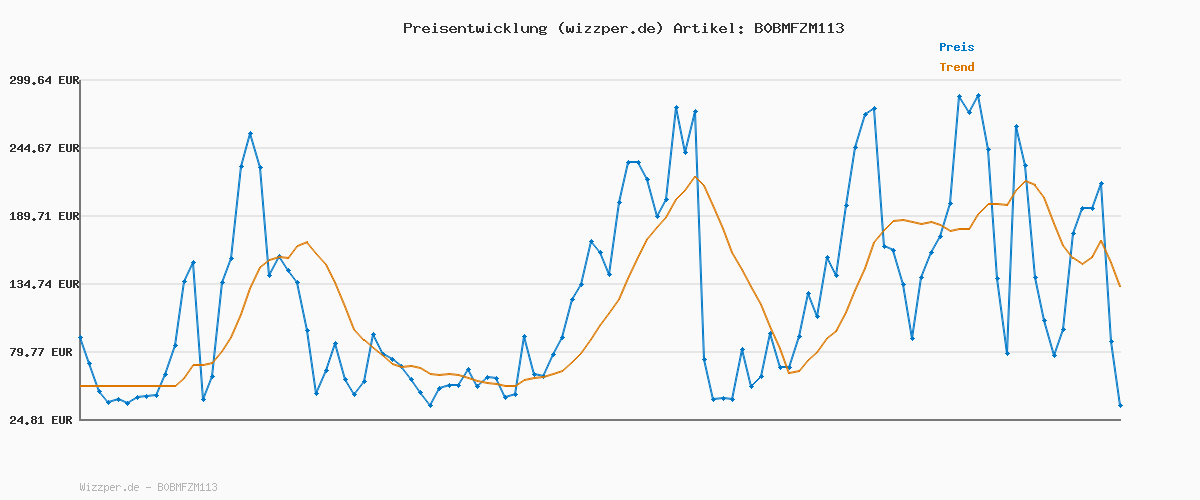The height and width of the screenshot is (500, 1200).
Task: Click the 189.71 EUR axis label
Action: (x=44, y=216)
